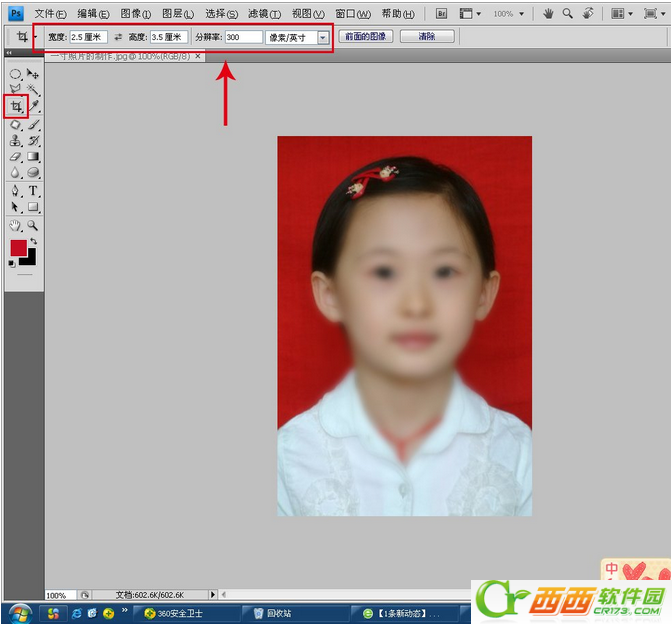Choose the Eyedropper tool

[33, 106]
